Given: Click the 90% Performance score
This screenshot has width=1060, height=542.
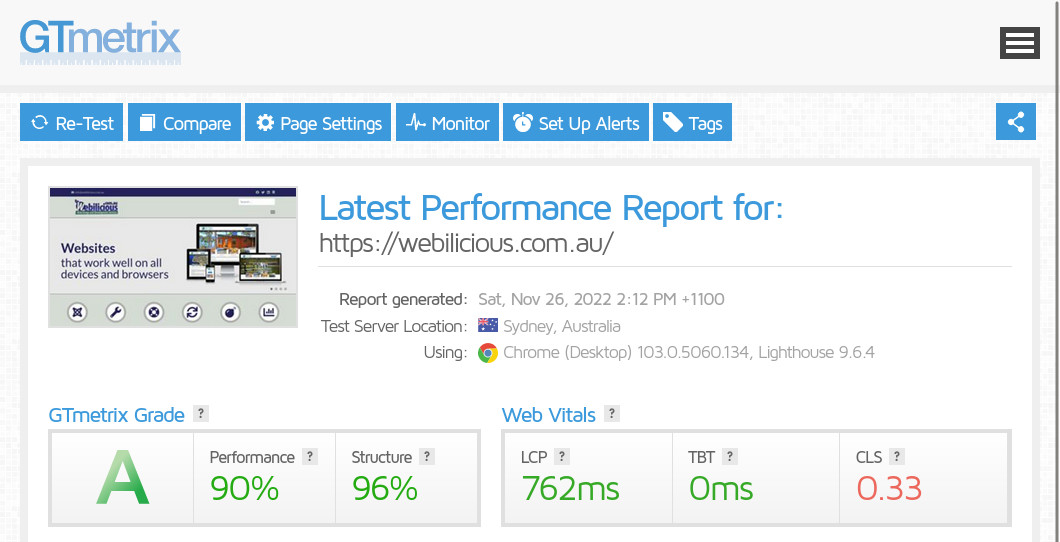Looking at the screenshot, I should (245, 488).
